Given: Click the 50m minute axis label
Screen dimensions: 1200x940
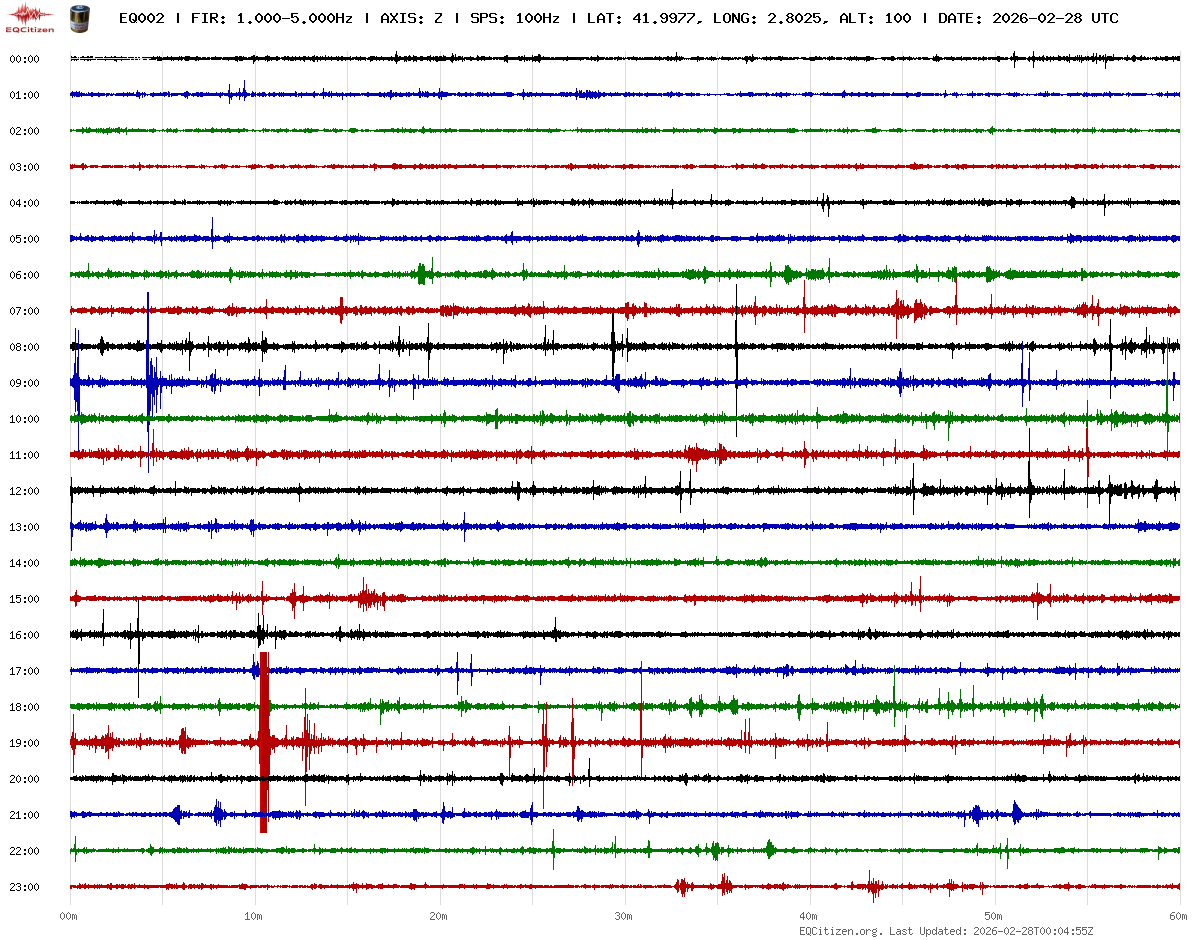Looking at the screenshot, I should pyautogui.click(x=993, y=915).
